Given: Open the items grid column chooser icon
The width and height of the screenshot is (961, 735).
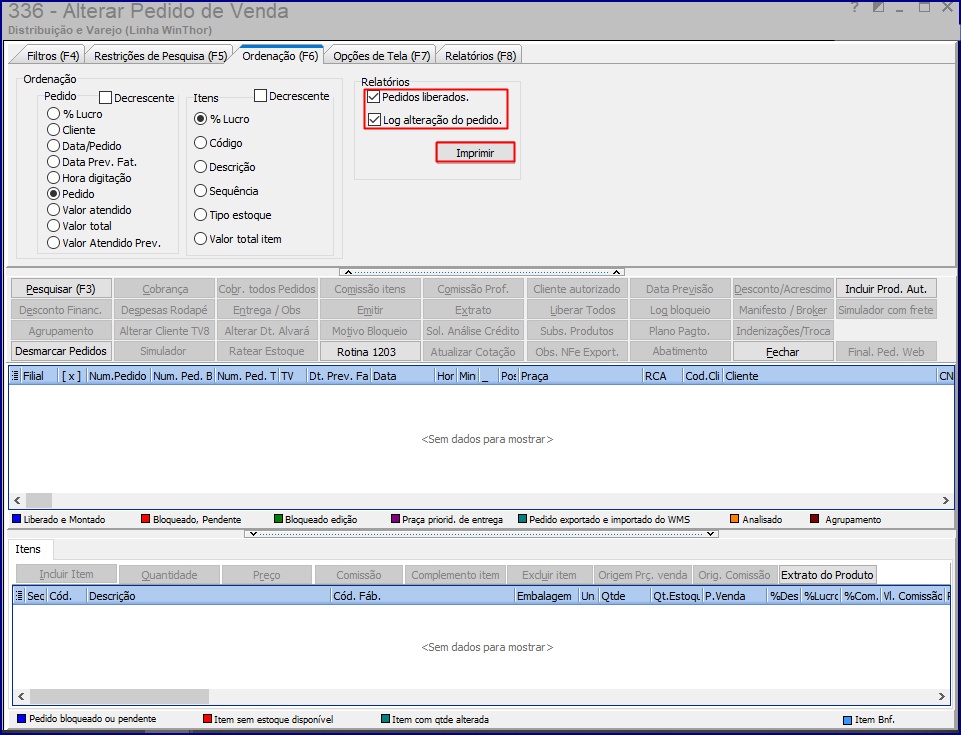Looking at the screenshot, I should [19, 596].
